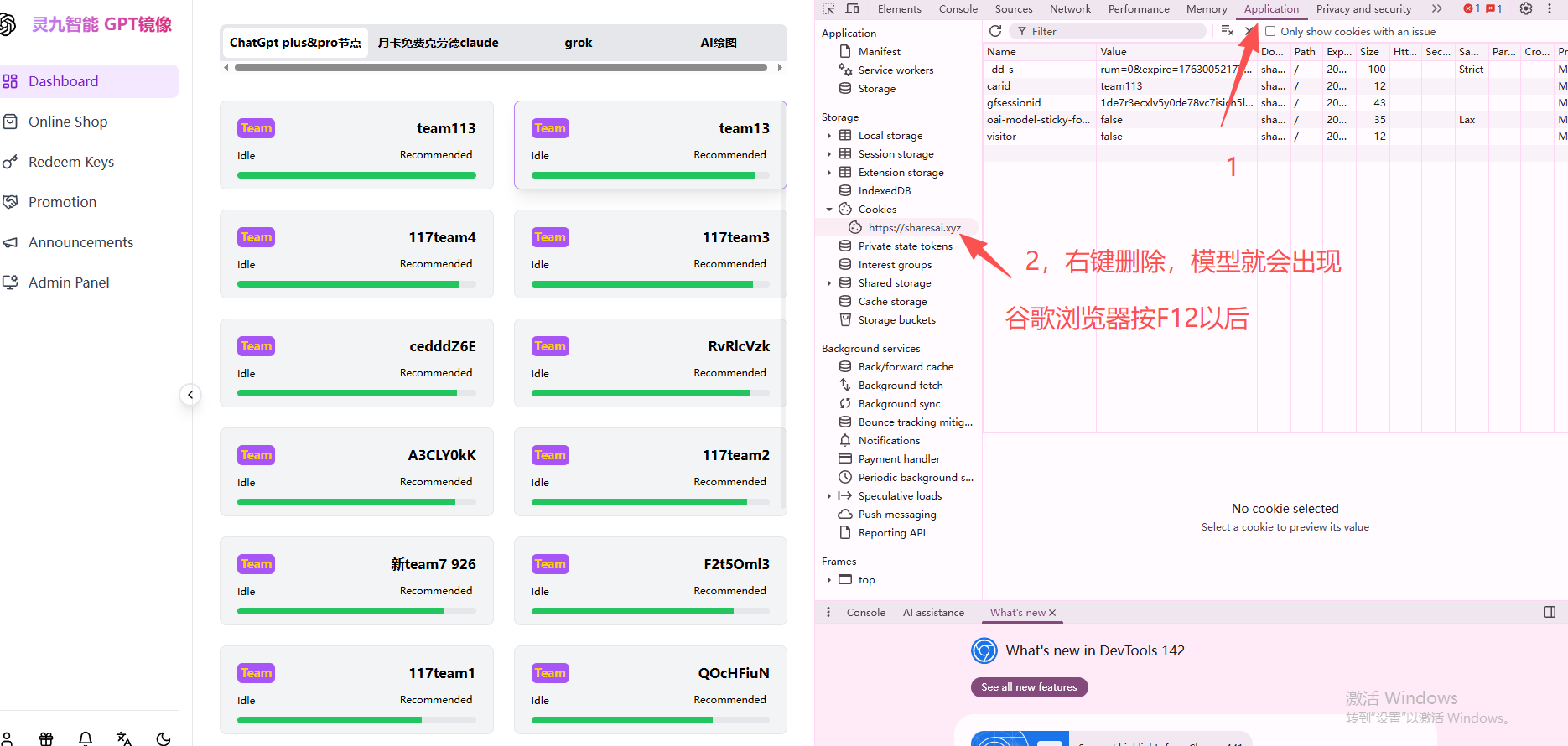Click the cookie Filter input field
The width and height of the screenshot is (1568, 746).
1107,31
